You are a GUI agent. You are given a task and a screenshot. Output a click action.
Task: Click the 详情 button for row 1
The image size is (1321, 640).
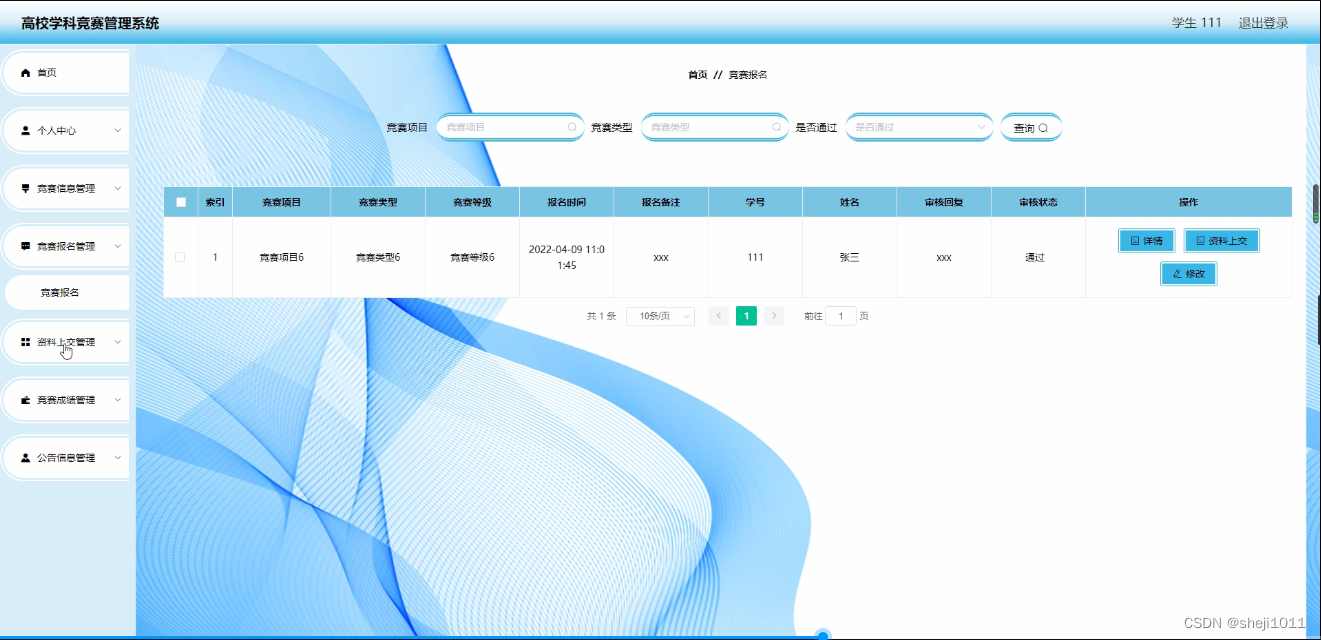[x=1145, y=240]
